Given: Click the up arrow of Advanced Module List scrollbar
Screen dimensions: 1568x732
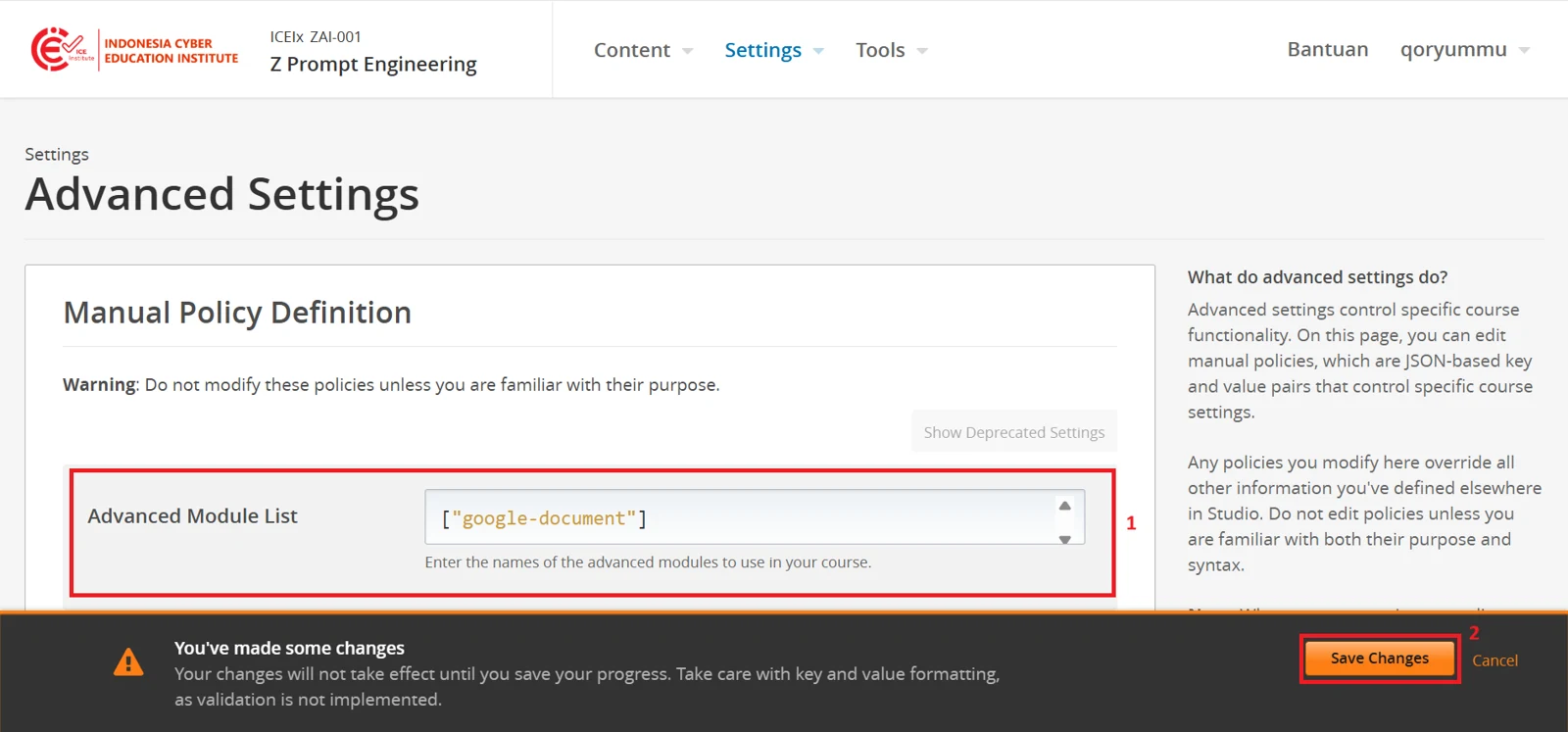Looking at the screenshot, I should tap(1065, 506).
